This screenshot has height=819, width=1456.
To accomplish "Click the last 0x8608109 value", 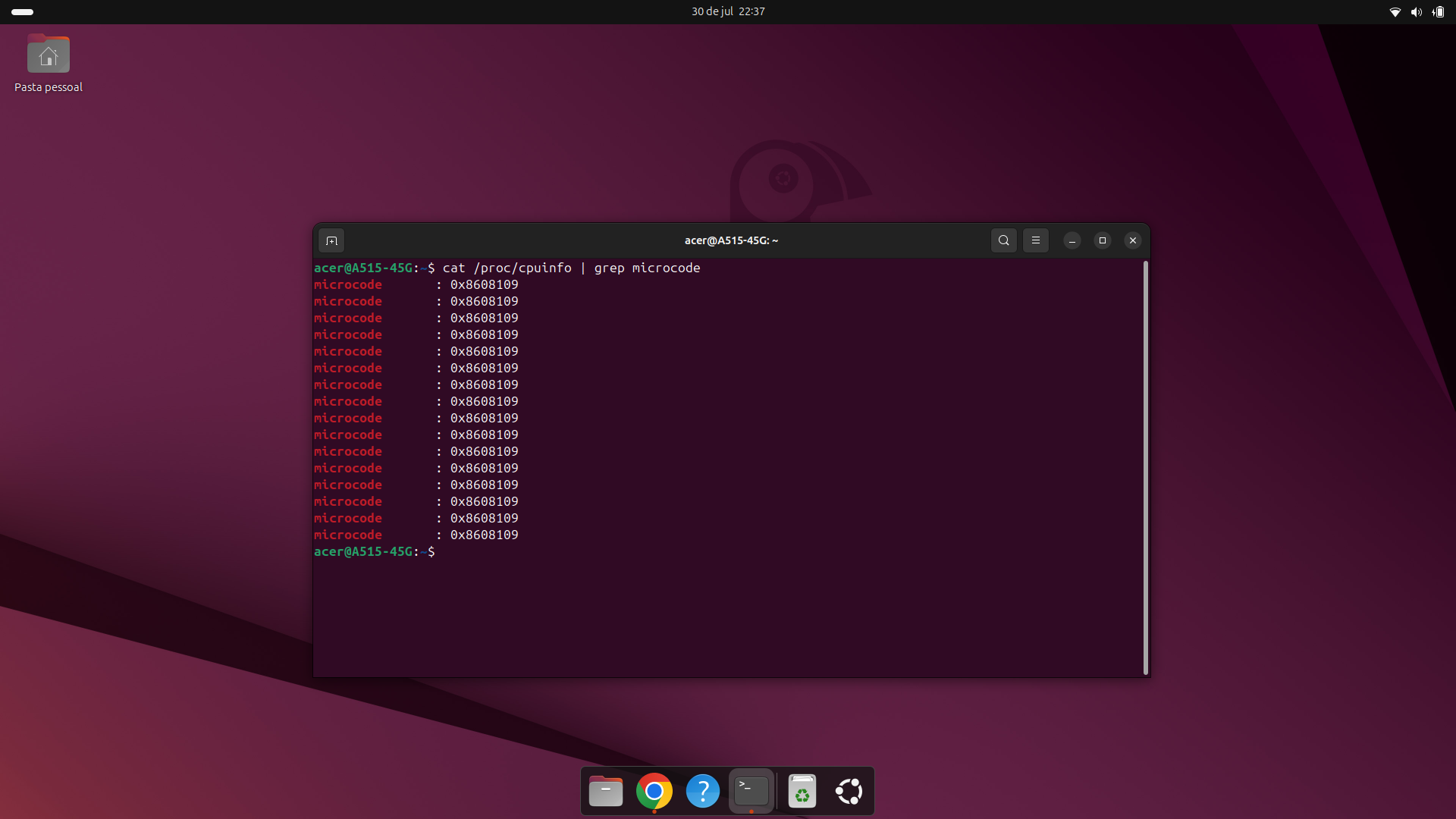I will pyautogui.click(x=485, y=535).
